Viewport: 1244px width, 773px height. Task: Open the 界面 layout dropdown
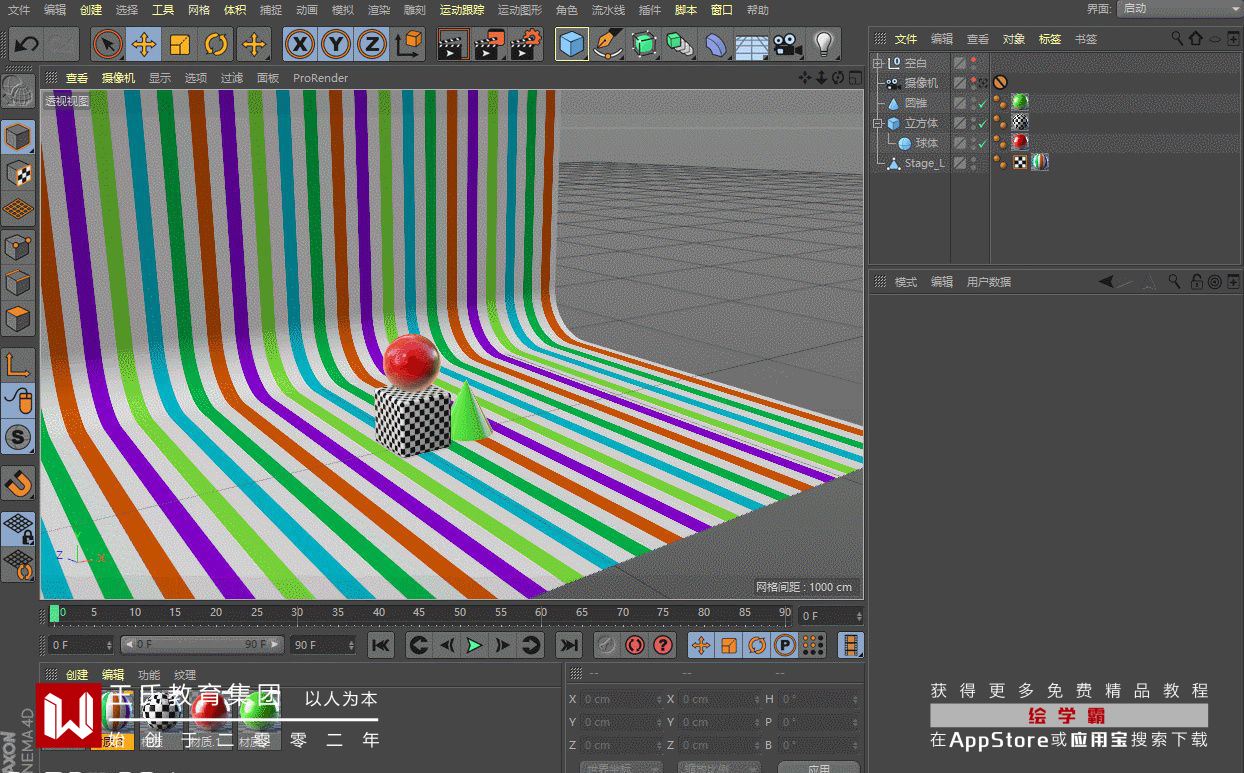(x=1178, y=9)
